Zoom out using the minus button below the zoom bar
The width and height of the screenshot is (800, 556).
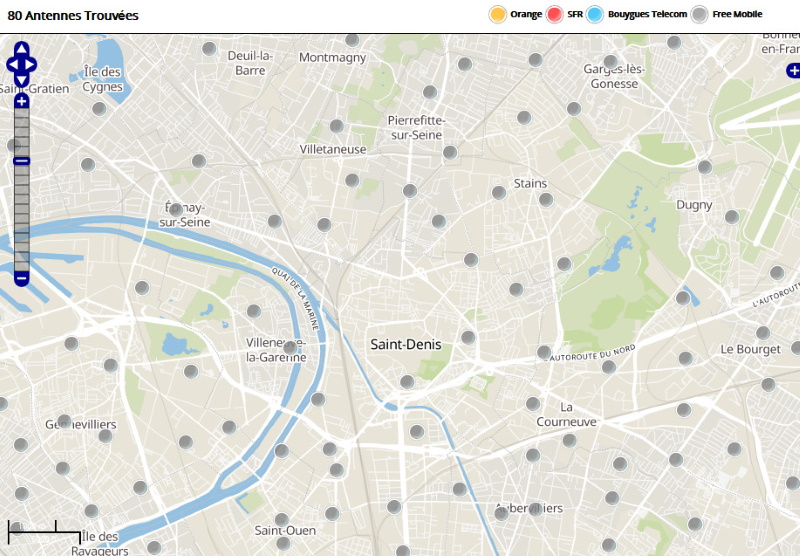[x=21, y=278]
